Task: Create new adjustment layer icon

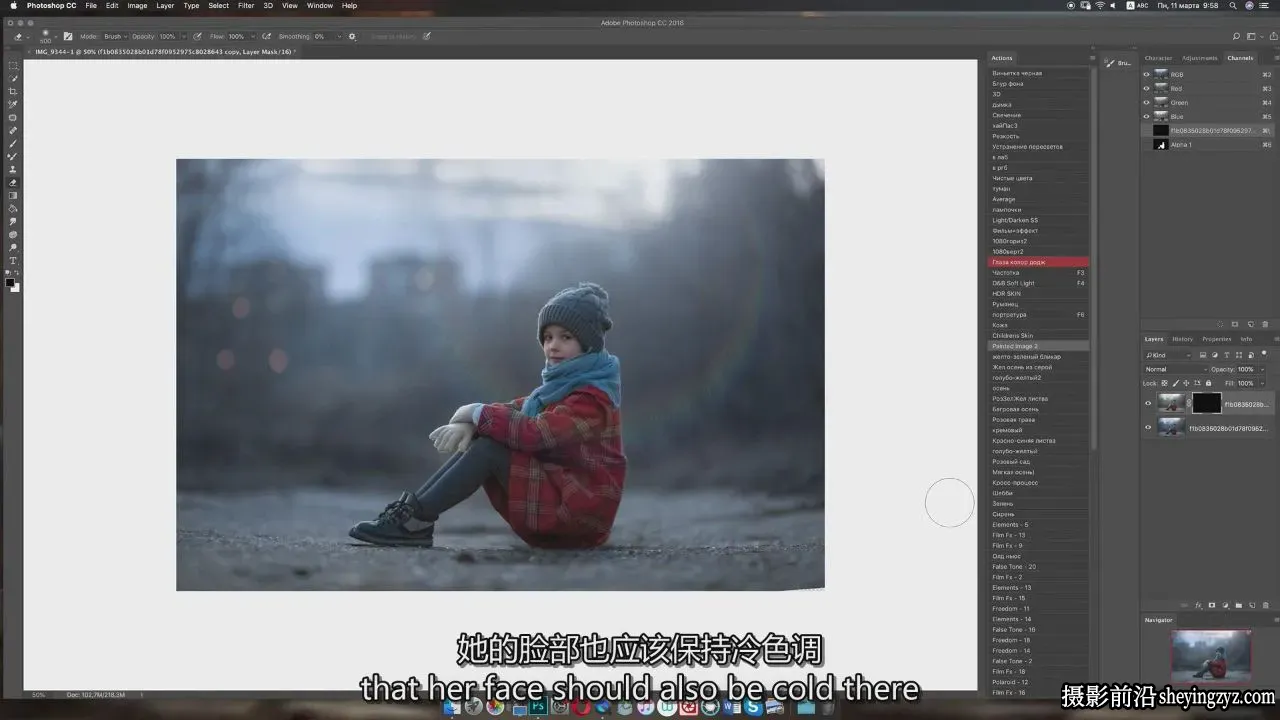Action: (x=1225, y=605)
